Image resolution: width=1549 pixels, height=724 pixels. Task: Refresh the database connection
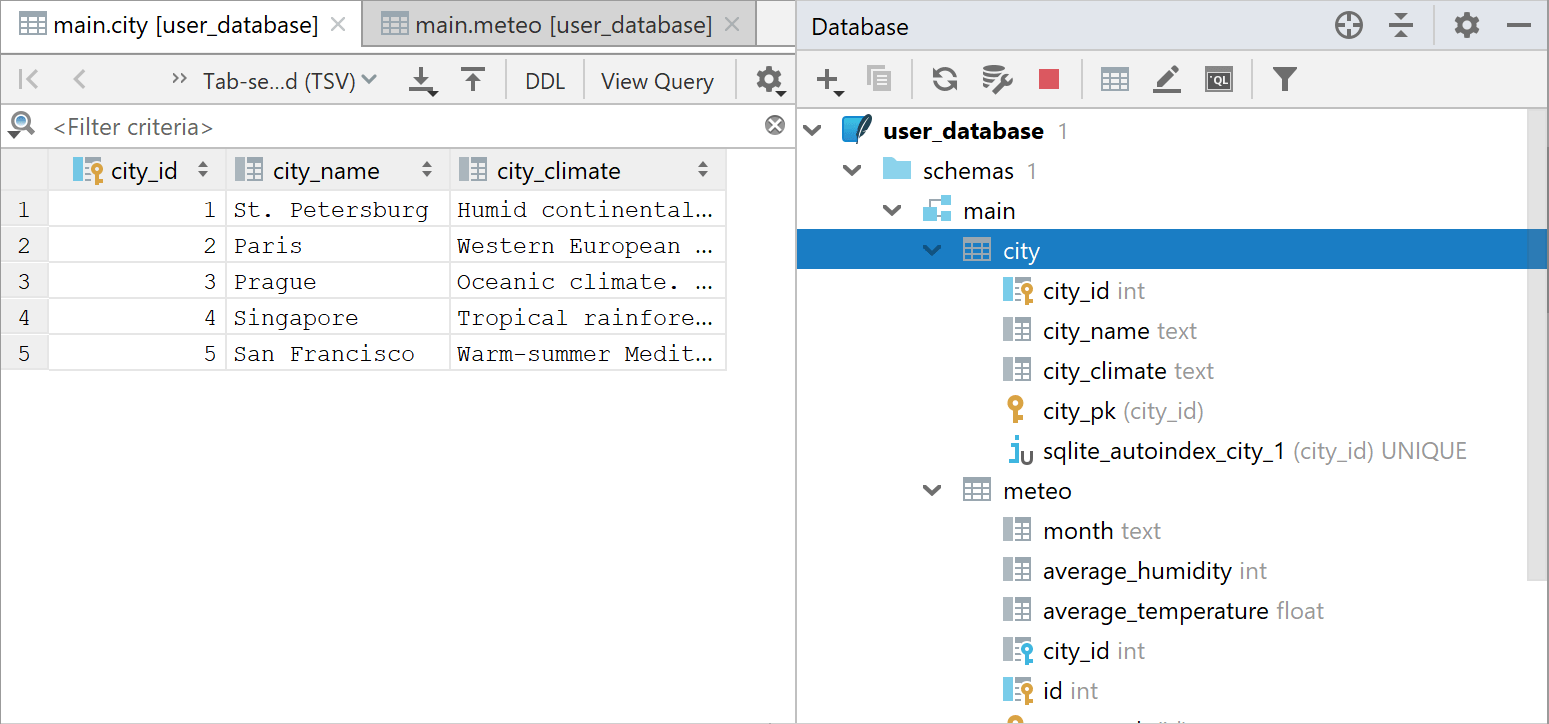click(x=944, y=79)
